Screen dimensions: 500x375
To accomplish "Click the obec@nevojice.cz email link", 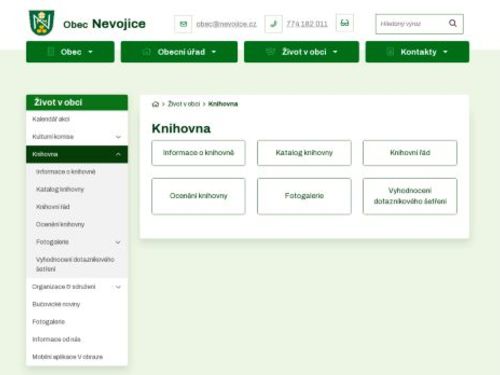I will [226, 24].
